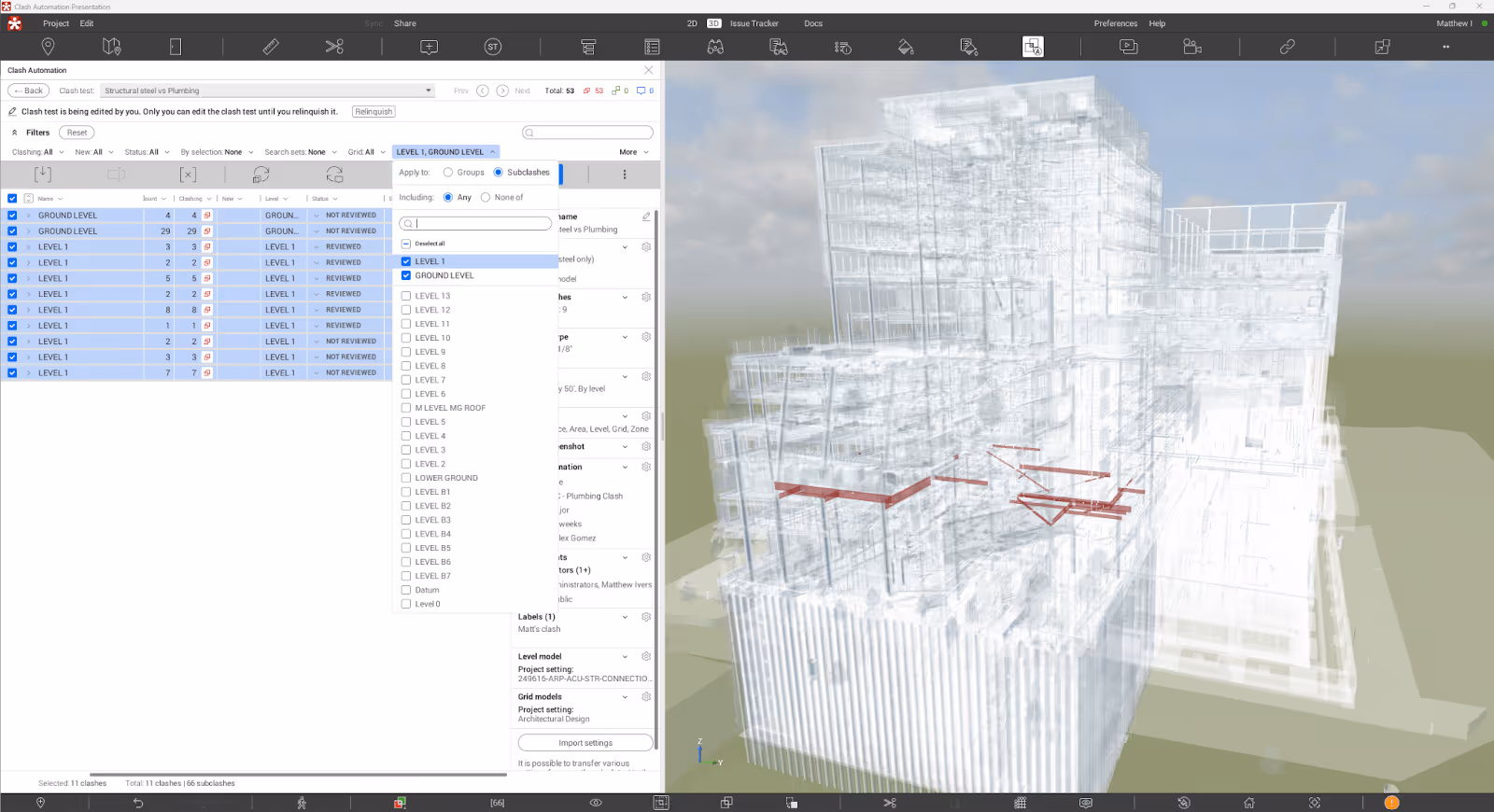The width and height of the screenshot is (1494, 812).
Task: Open the video camera animation tool
Action: [x=1192, y=47]
